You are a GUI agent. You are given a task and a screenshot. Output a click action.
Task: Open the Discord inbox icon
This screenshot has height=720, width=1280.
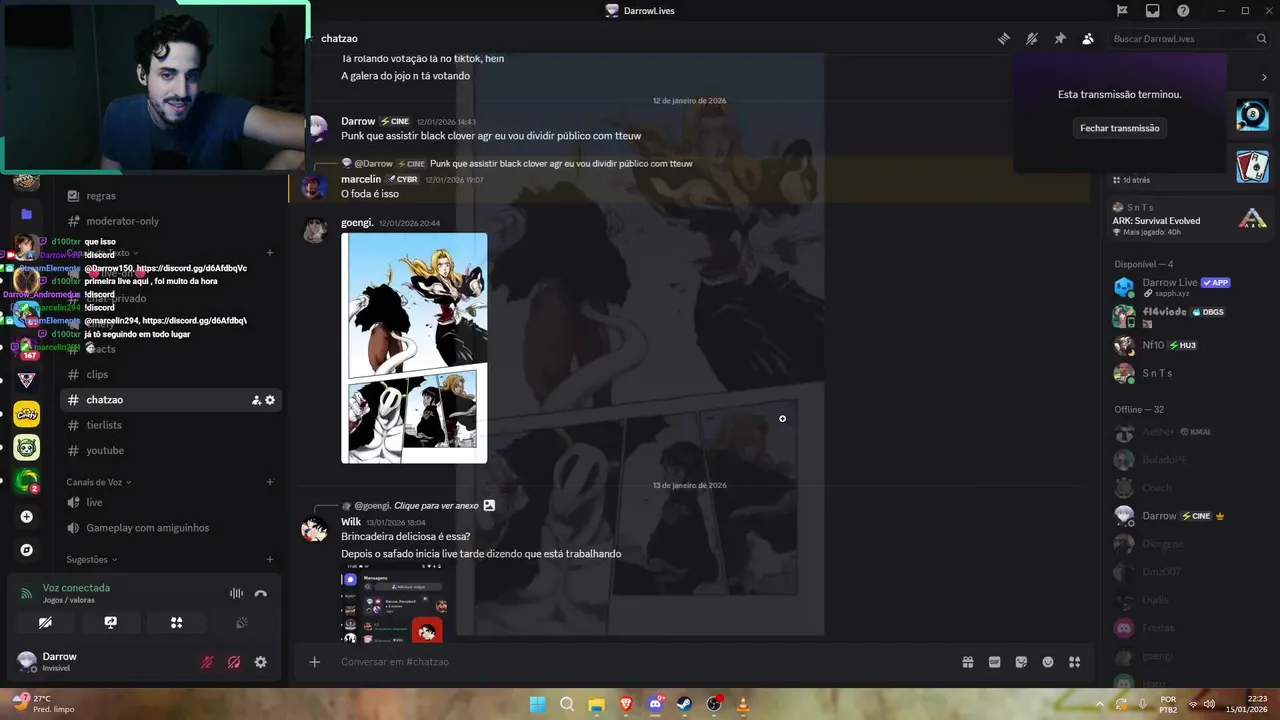[1153, 11]
